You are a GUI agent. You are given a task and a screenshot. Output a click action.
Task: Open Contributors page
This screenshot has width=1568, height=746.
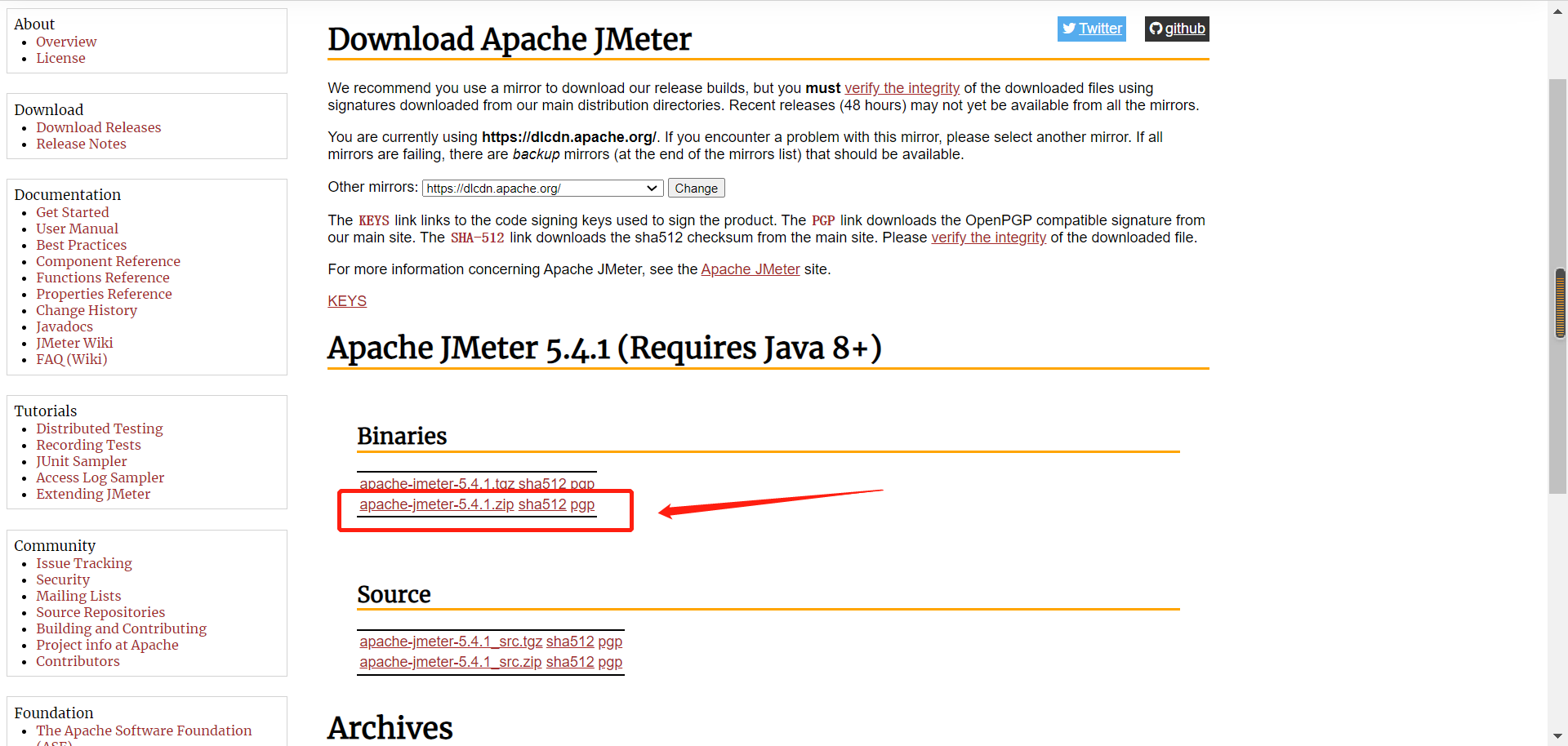click(x=78, y=661)
